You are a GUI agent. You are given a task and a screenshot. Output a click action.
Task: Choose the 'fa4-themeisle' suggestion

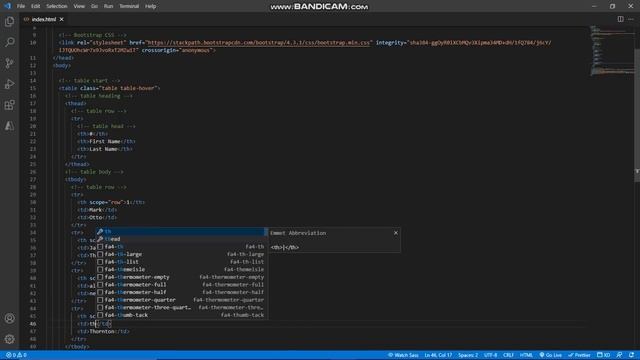(181, 269)
